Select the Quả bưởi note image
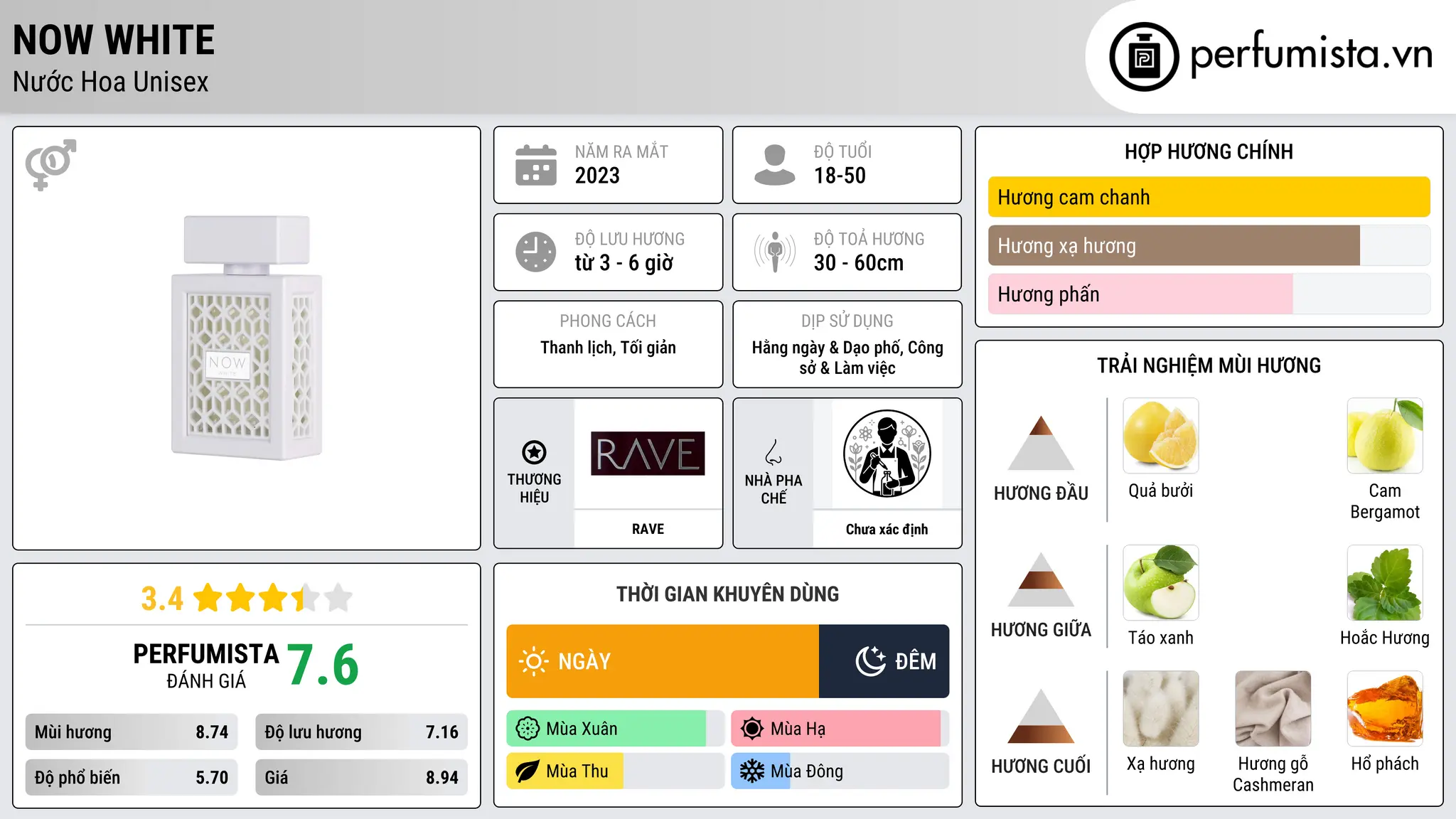Image resolution: width=1456 pixels, height=819 pixels. 1161,436
